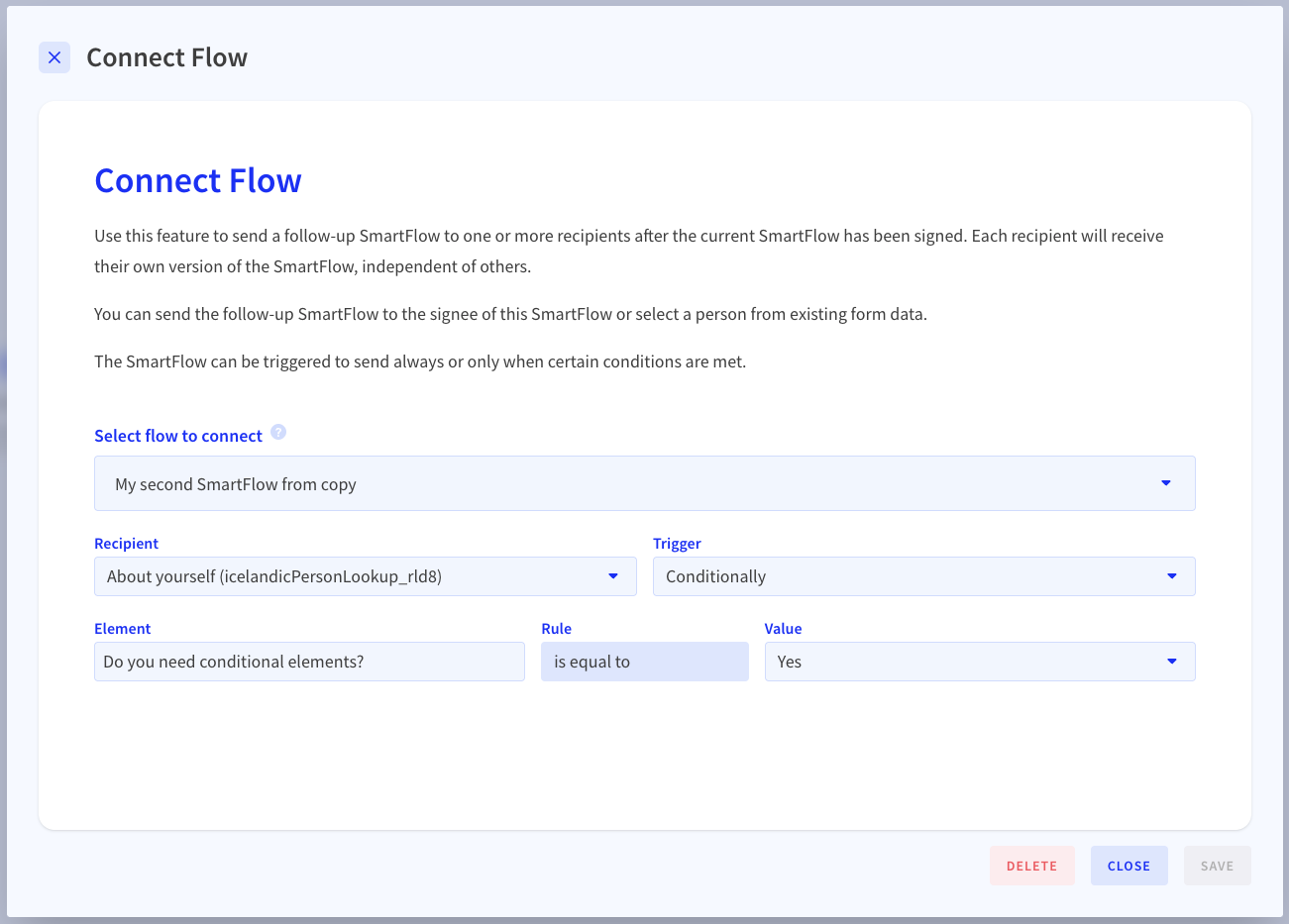Screen dimensions: 1289x924
Task: Click the X close icon beside Connect Flow
Action: click(x=54, y=57)
